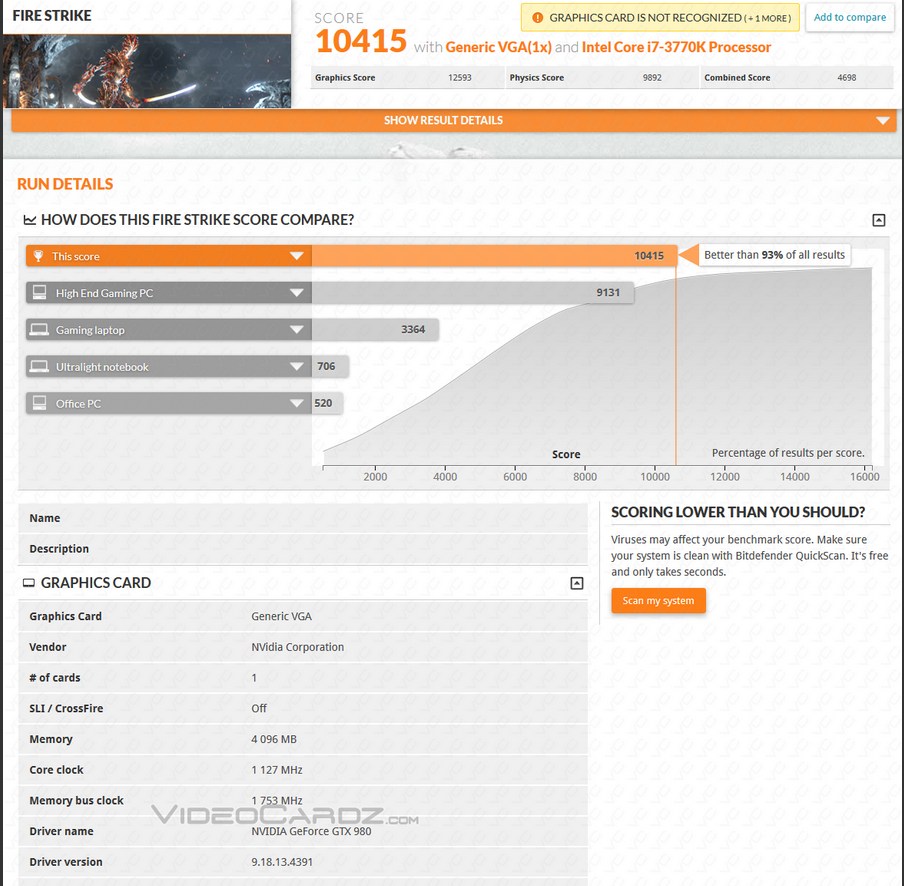Image resolution: width=904 pixels, height=886 pixels.
Task: Click the SCORING LOWER THAN YOU SHOULD heading
Action: 738,512
